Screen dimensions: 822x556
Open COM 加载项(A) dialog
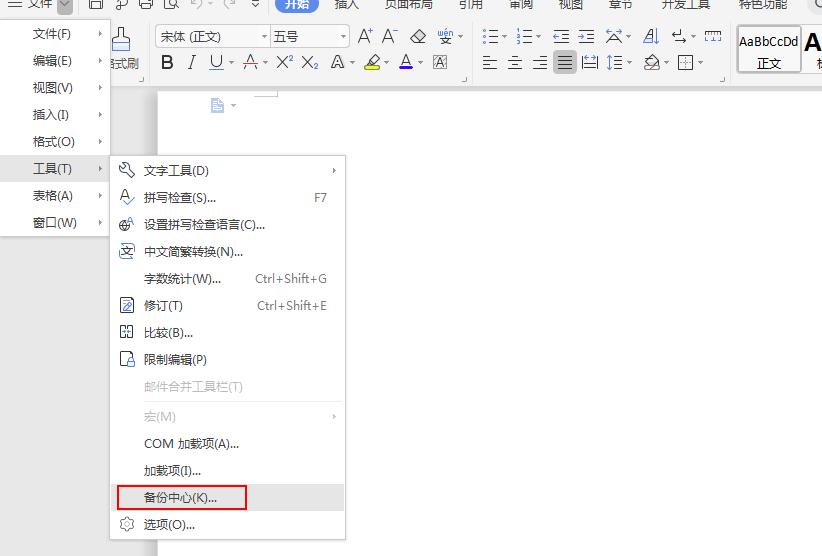pos(228,444)
